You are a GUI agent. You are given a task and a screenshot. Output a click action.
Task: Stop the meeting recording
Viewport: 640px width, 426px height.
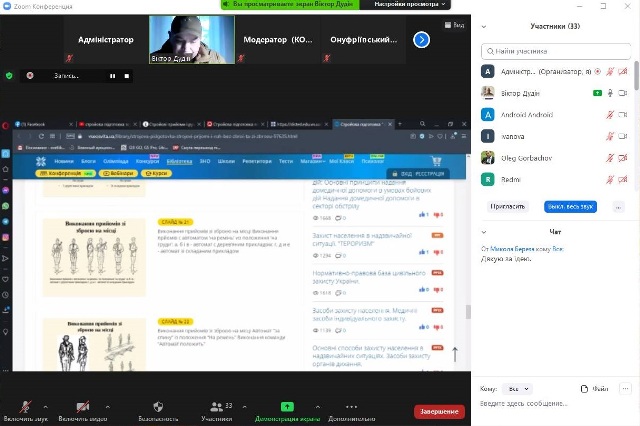pyautogui.click(x=126, y=76)
